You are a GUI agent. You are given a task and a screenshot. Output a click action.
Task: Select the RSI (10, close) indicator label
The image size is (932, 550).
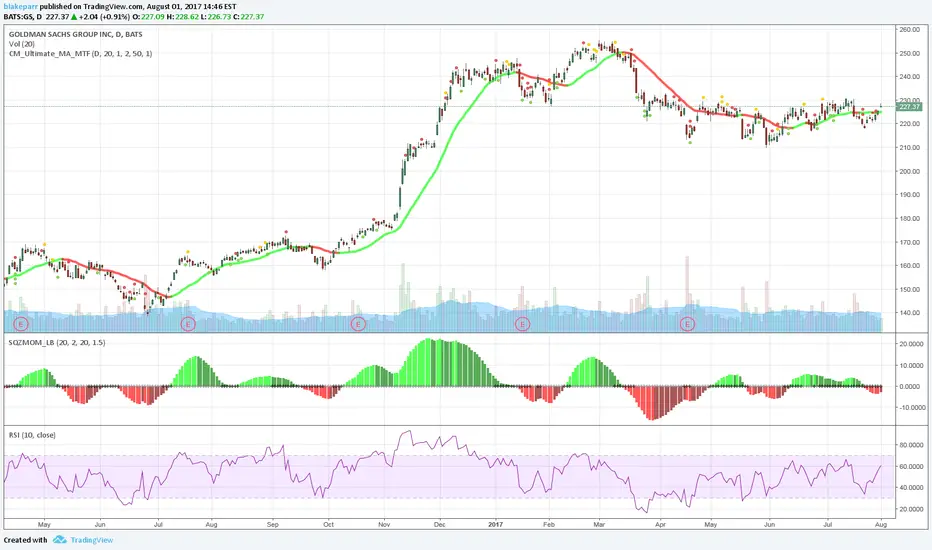[x=32, y=435]
